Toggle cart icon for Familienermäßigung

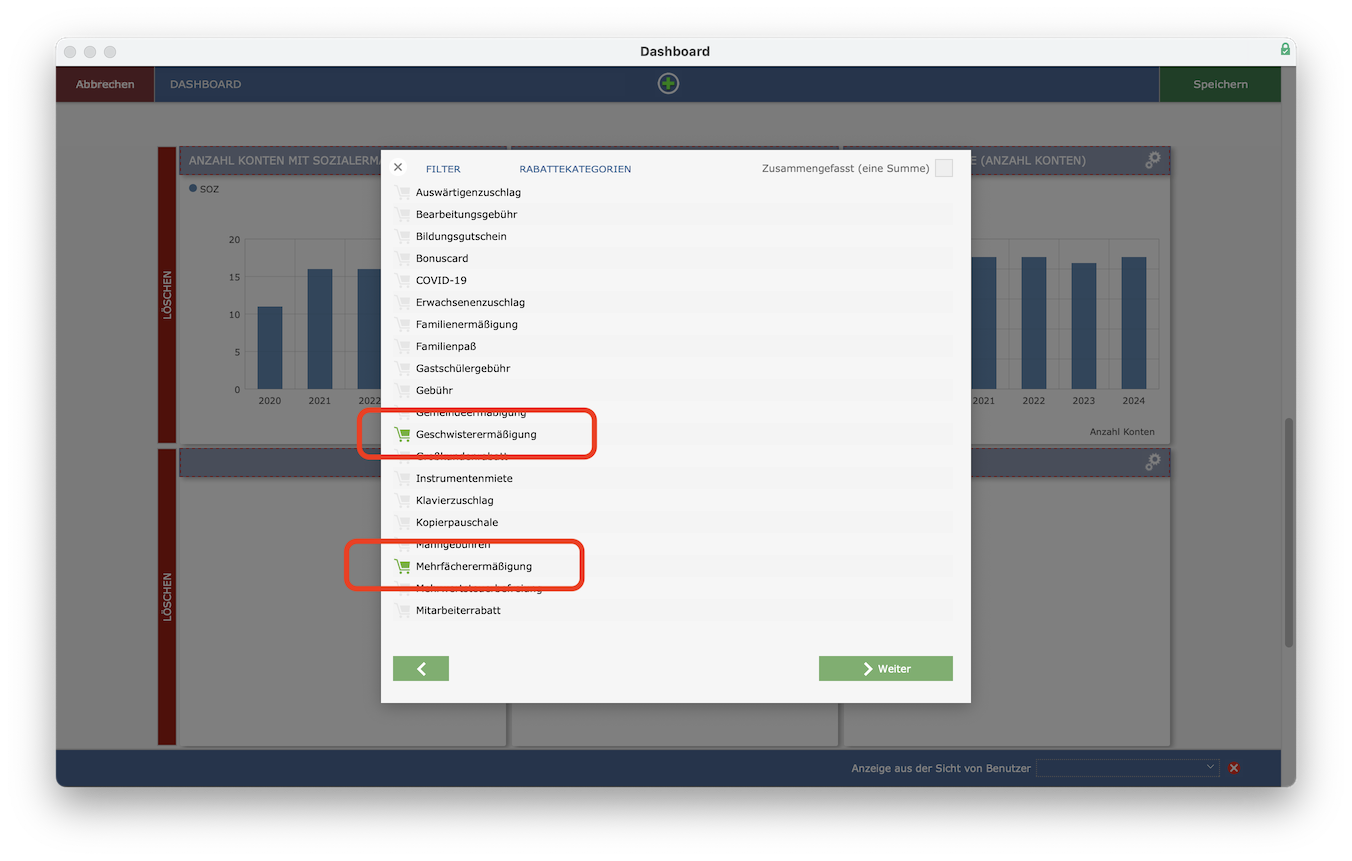pyautogui.click(x=402, y=324)
